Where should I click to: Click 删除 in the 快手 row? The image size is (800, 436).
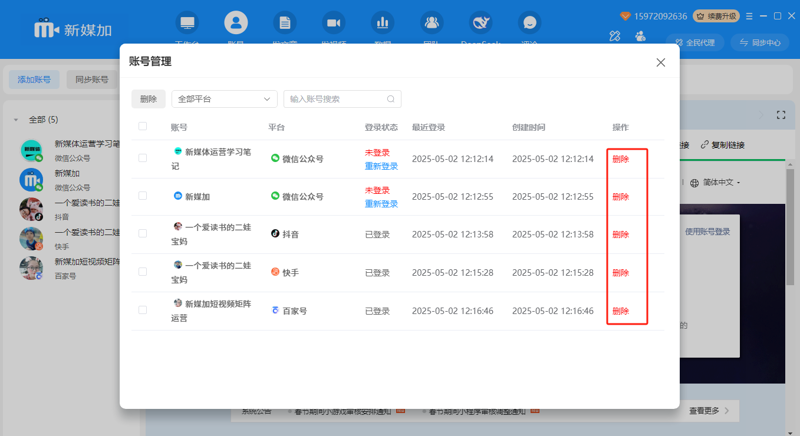point(620,272)
